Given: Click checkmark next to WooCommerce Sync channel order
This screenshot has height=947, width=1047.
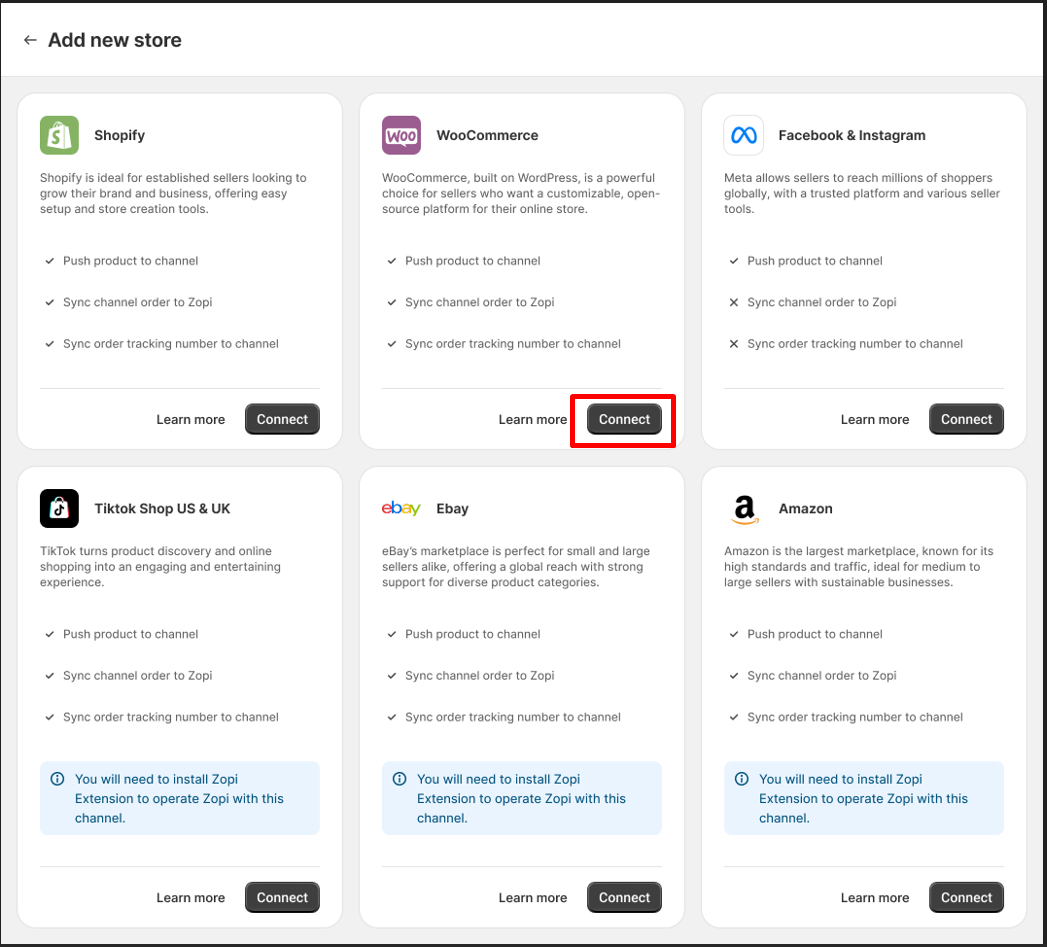Looking at the screenshot, I should tap(391, 303).
